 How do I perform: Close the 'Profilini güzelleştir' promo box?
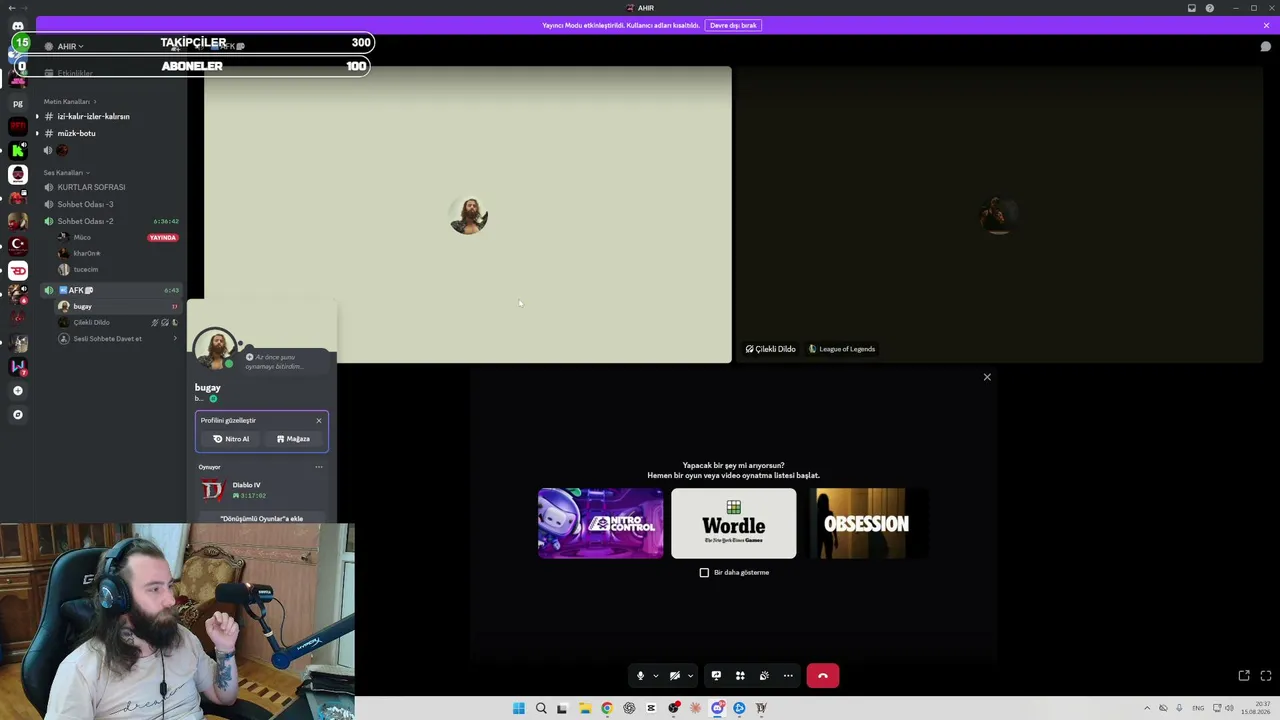319,420
